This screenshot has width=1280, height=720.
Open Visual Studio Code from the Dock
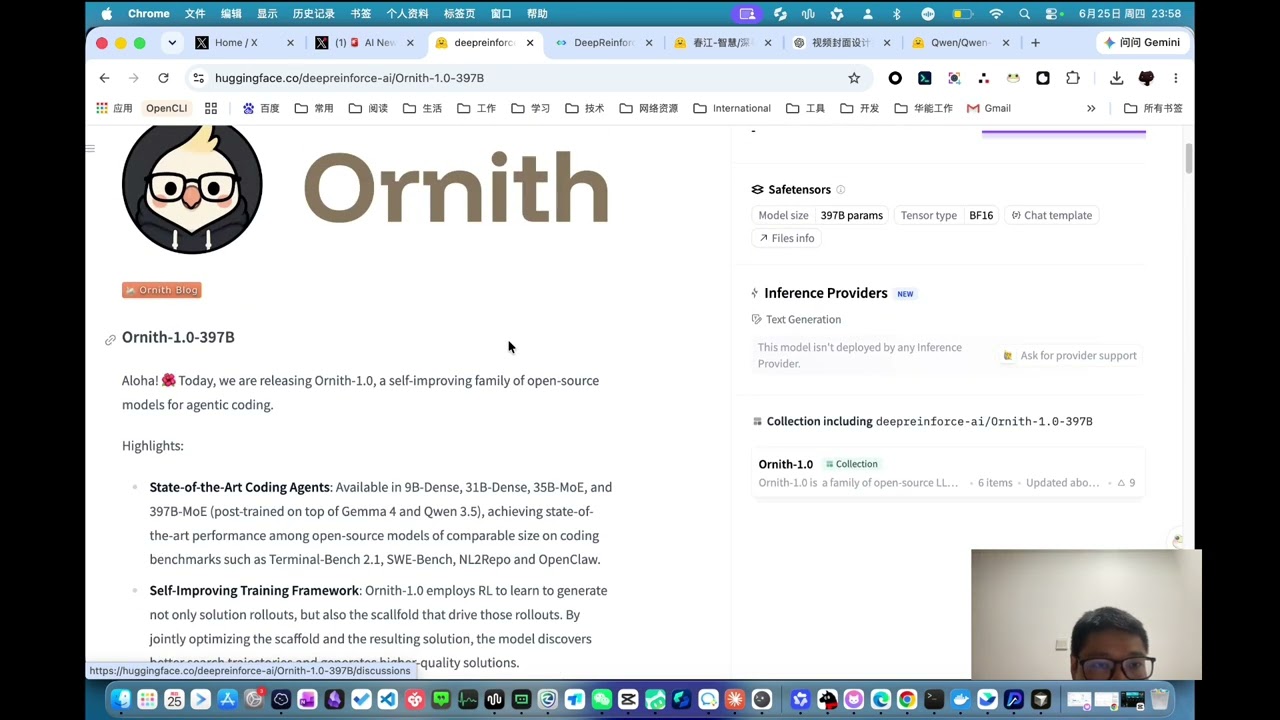(x=388, y=700)
